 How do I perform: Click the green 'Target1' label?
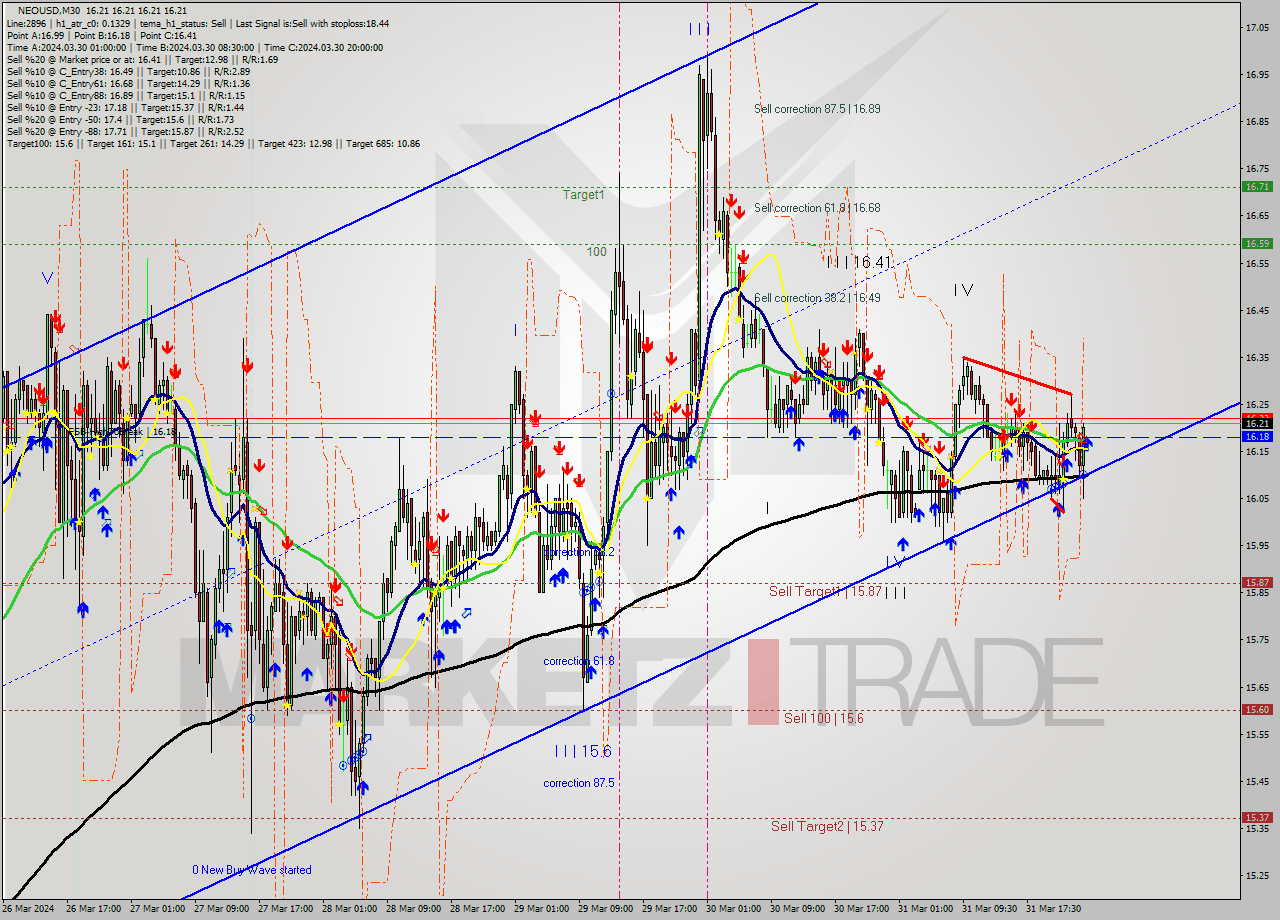583,195
